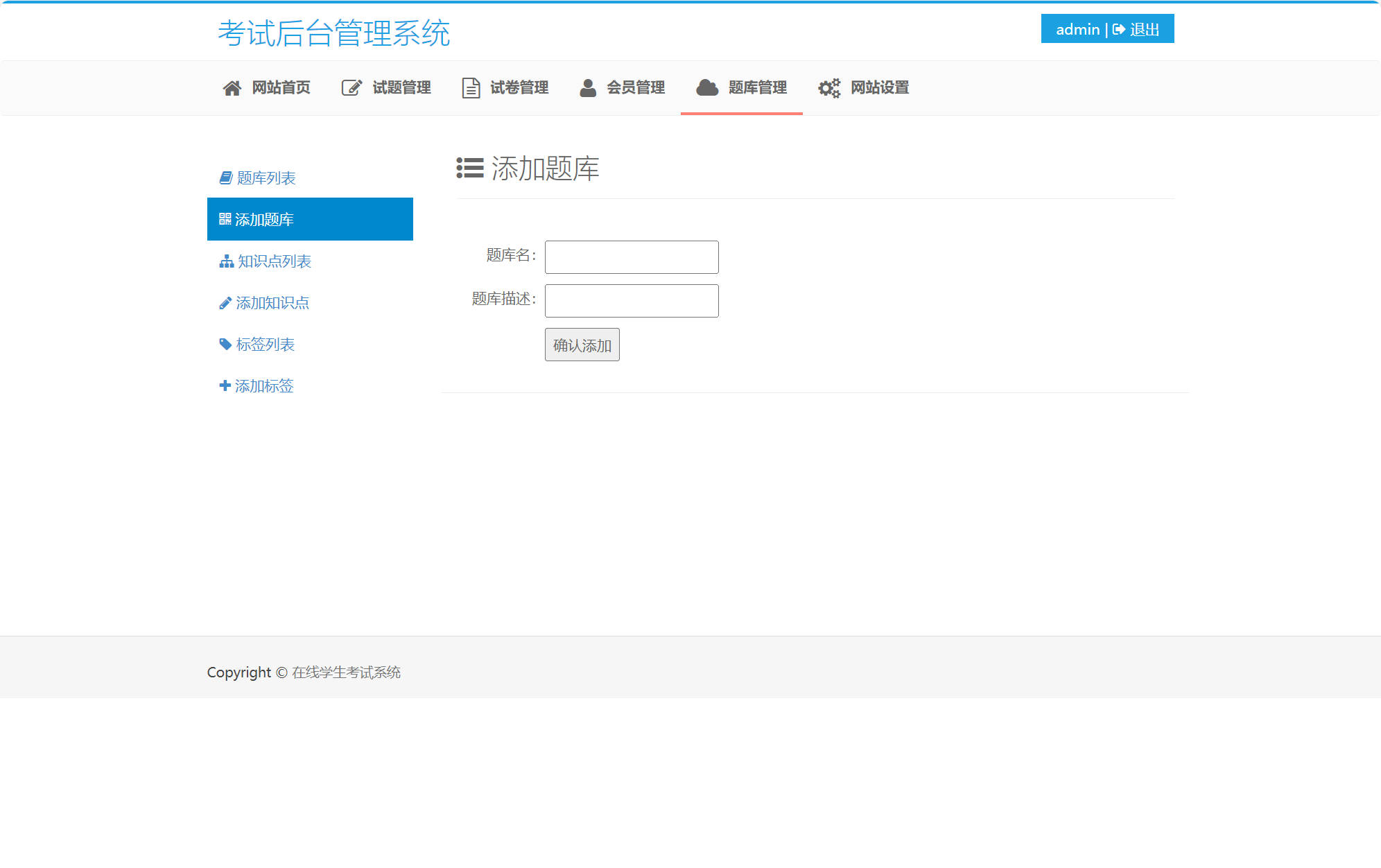Select 题库列表 in the sidebar
Image resolution: width=1381 pixels, height=868 pixels.
pos(266,177)
